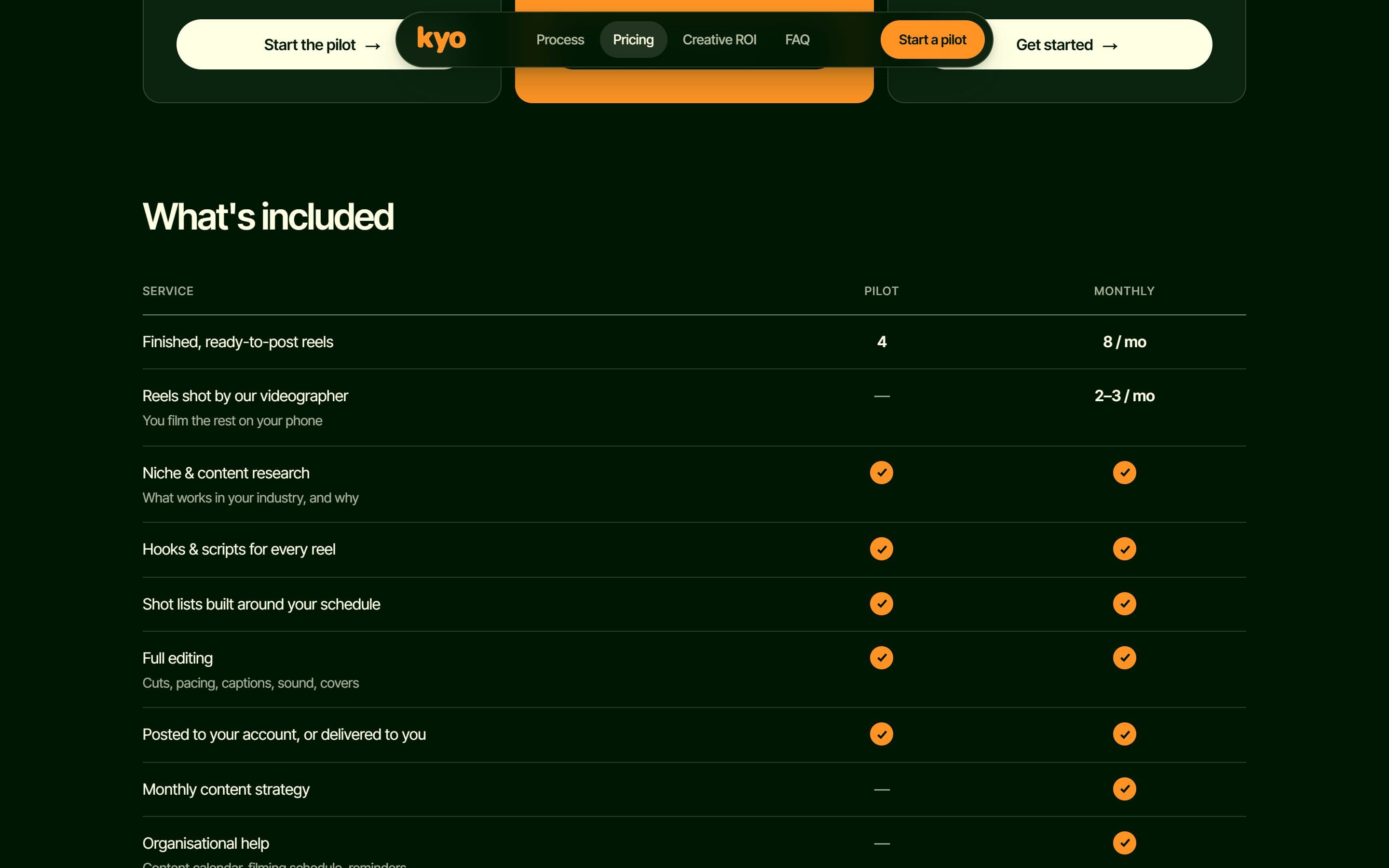Click the Start a pilot button
The image size is (1389, 868).
(x=932, y=40)
